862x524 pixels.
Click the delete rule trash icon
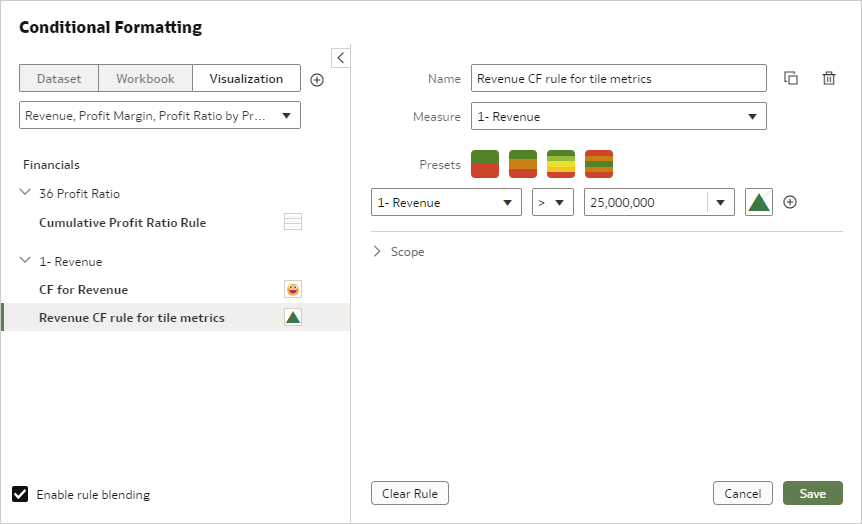829,78
